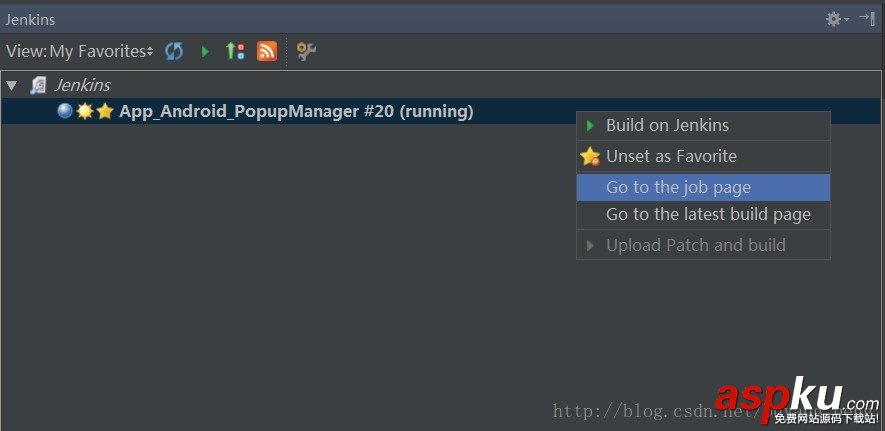The width and height of the screenshot is (885, 431).
Task: Click the orange RSS feed icon
Action: point(267,51)
